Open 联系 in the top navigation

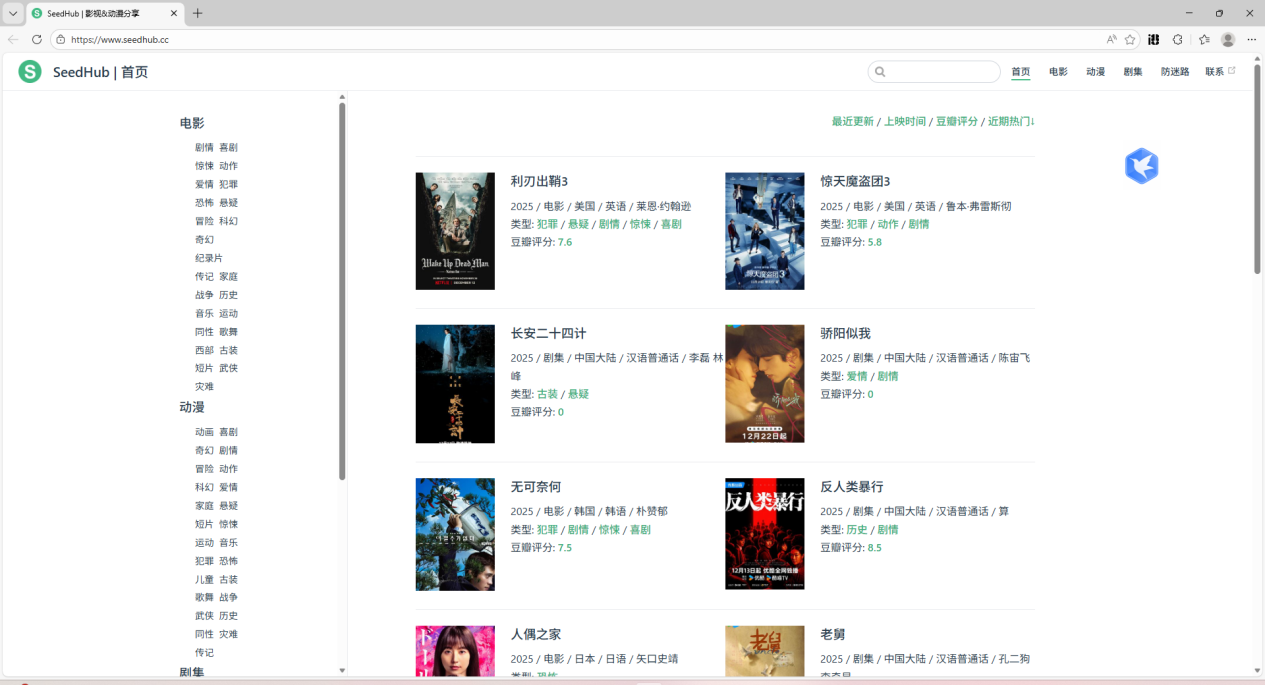[x=1214, y=71]
